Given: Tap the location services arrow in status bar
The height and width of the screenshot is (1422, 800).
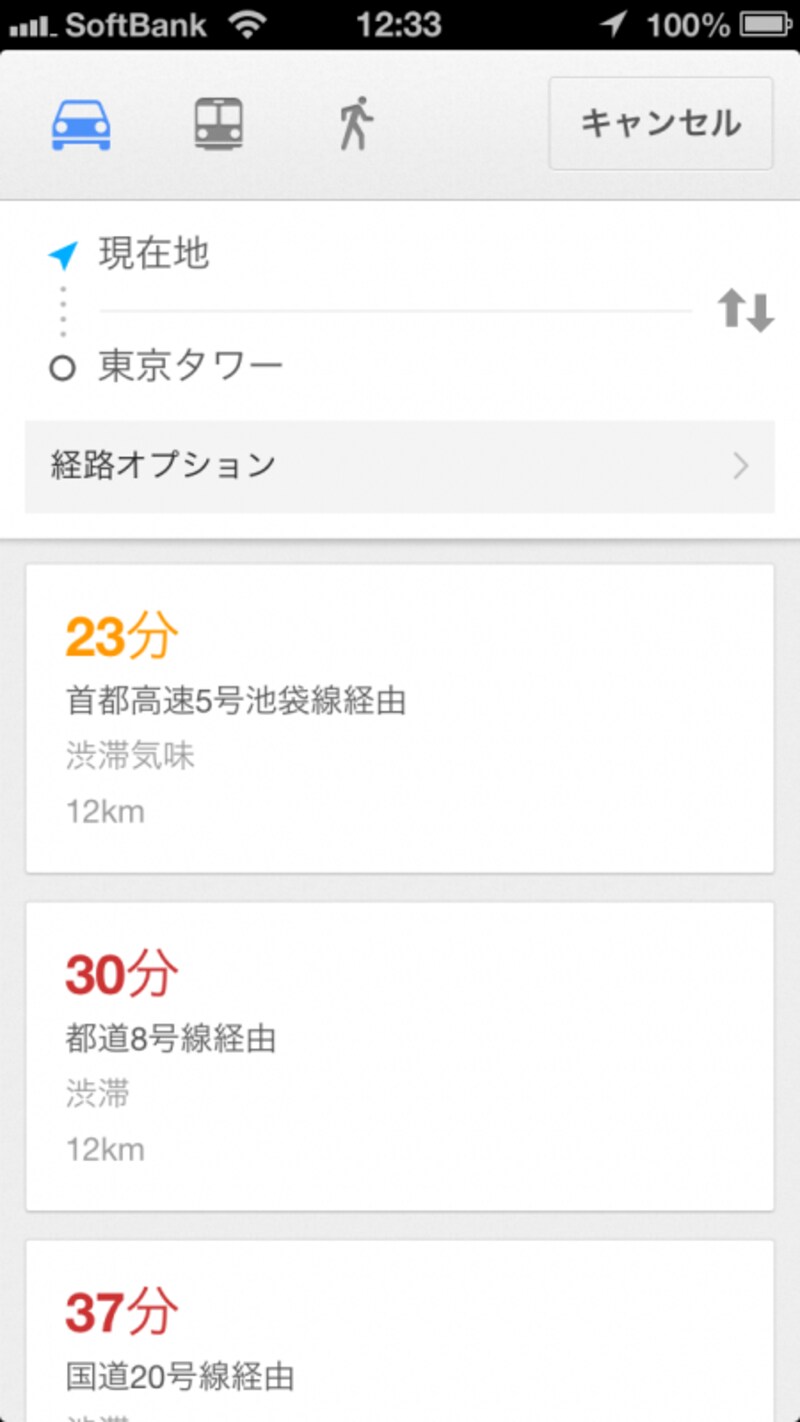Looking at the screenshot, I should pyautogui.click(x=614, y=25).
